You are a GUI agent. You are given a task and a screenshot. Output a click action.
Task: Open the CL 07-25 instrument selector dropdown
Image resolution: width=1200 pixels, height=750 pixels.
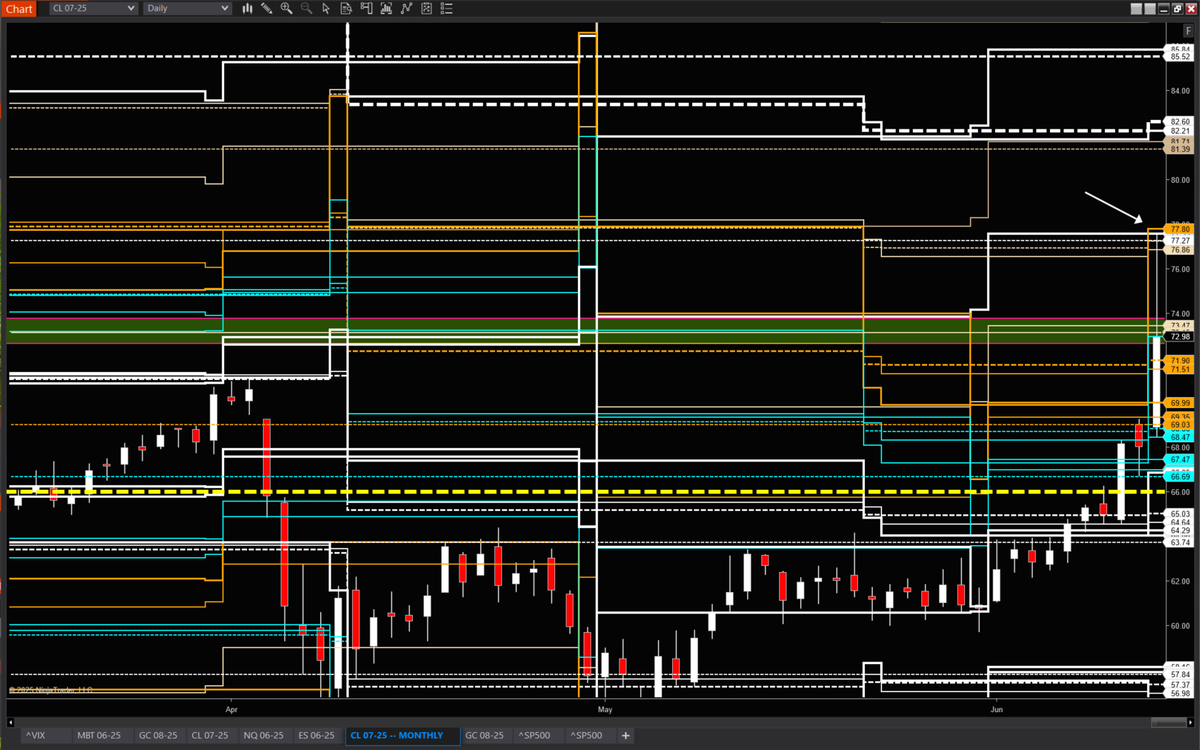(93, 8)
